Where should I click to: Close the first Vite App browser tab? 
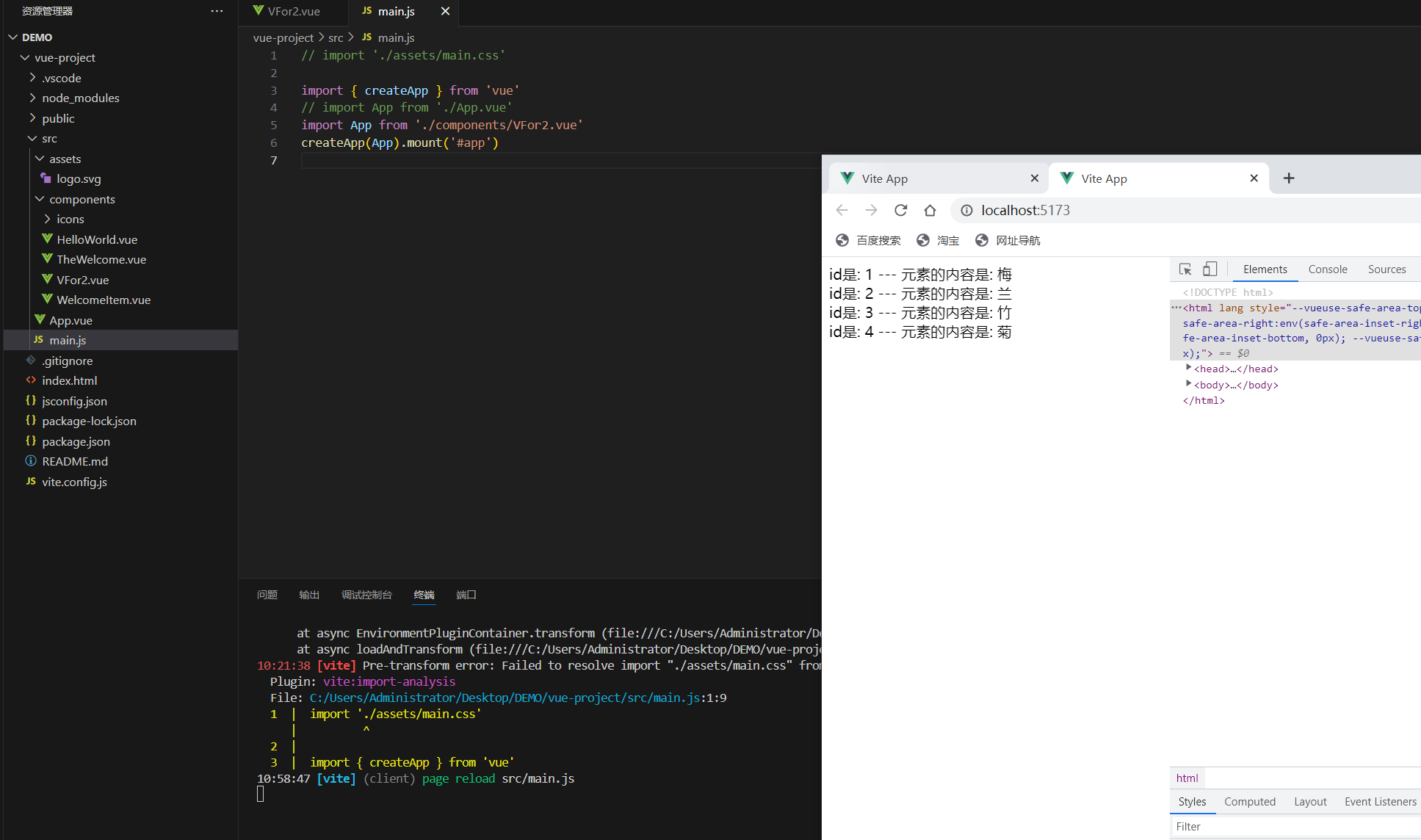pos(1034,178)
